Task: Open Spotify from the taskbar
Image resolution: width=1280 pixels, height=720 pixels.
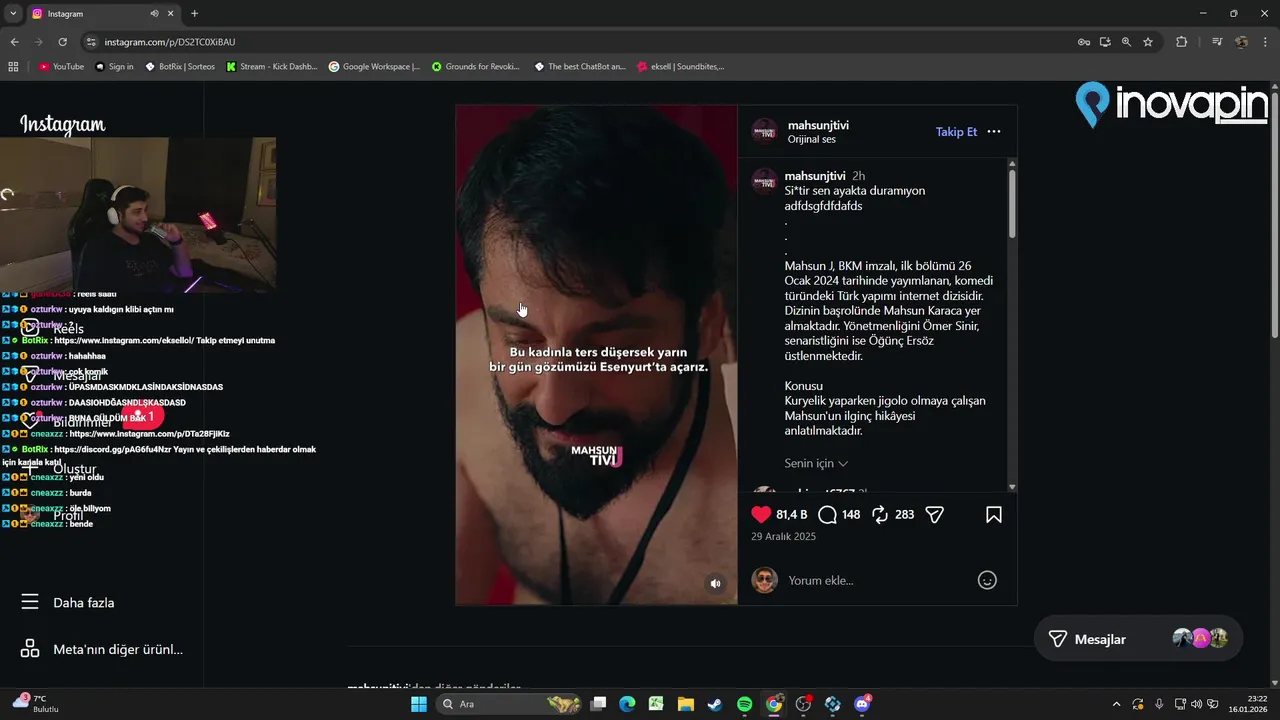Action: tap(745, 704)
